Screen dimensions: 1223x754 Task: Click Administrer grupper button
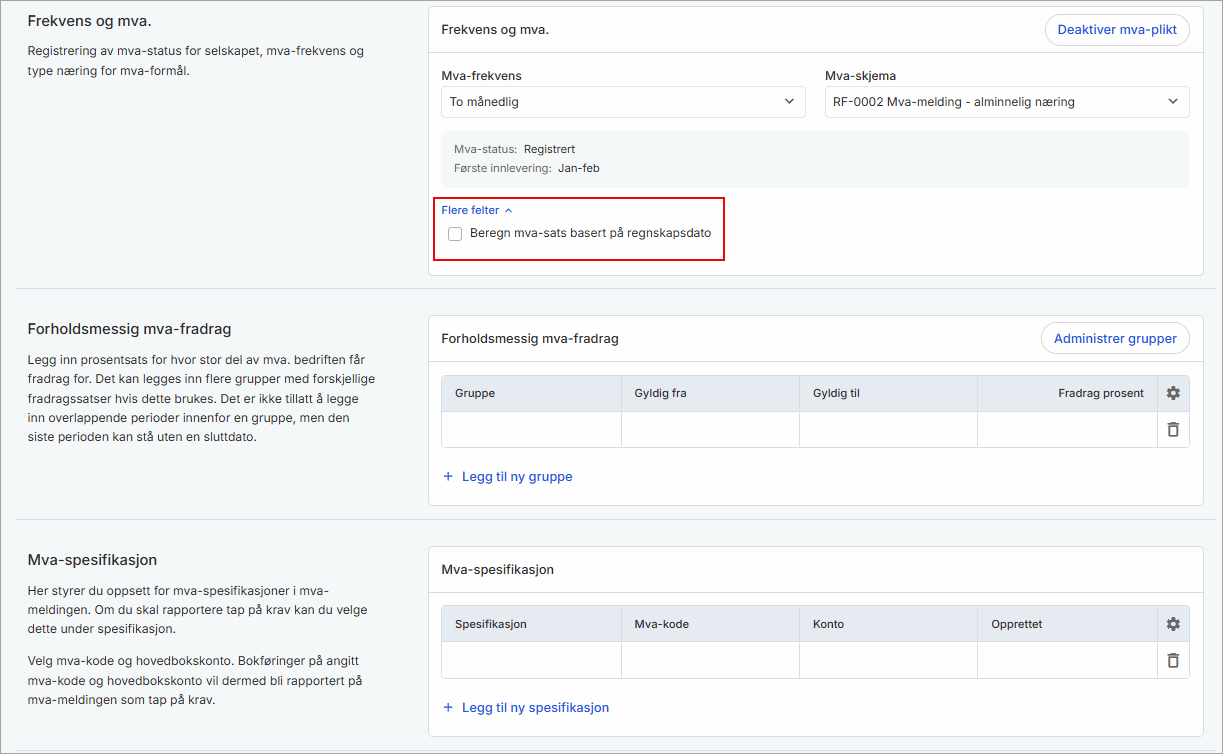(1115, 339)
